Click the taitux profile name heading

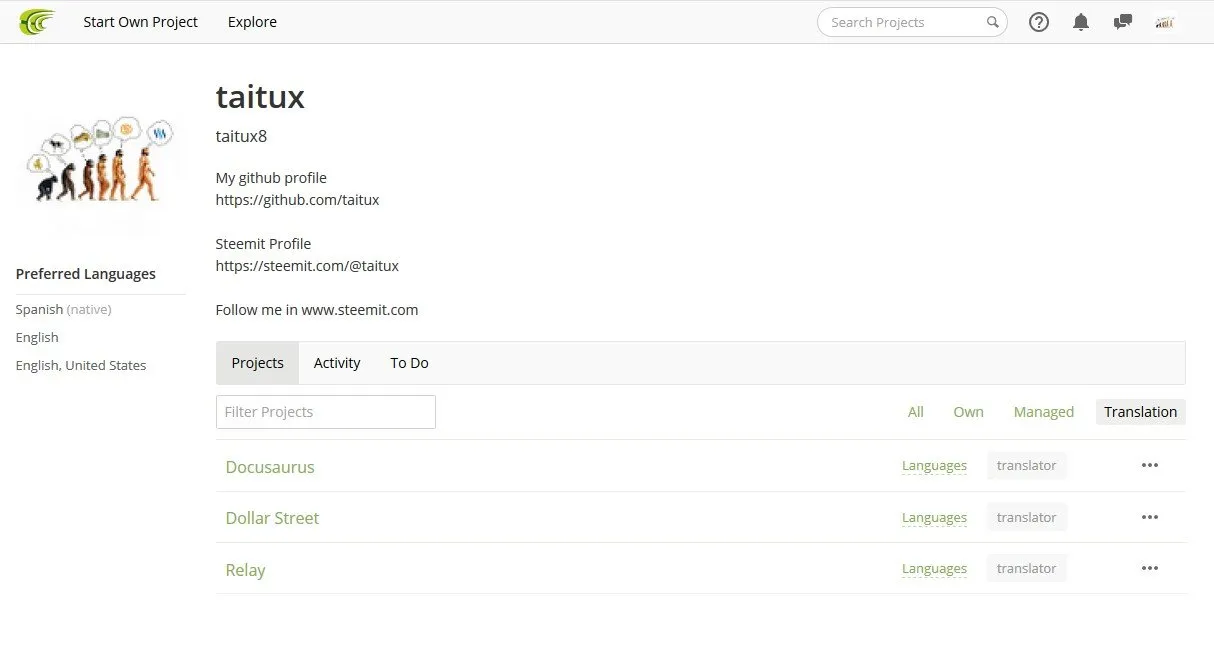[260, 97]
